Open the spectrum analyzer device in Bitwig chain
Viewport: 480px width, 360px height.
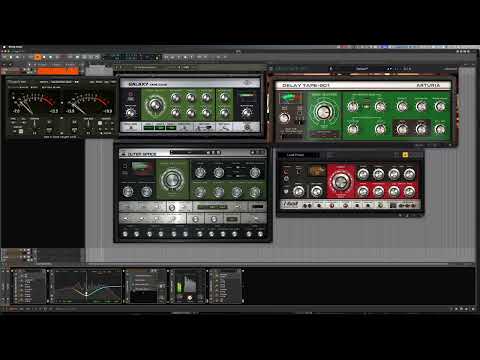coord(188,286)
